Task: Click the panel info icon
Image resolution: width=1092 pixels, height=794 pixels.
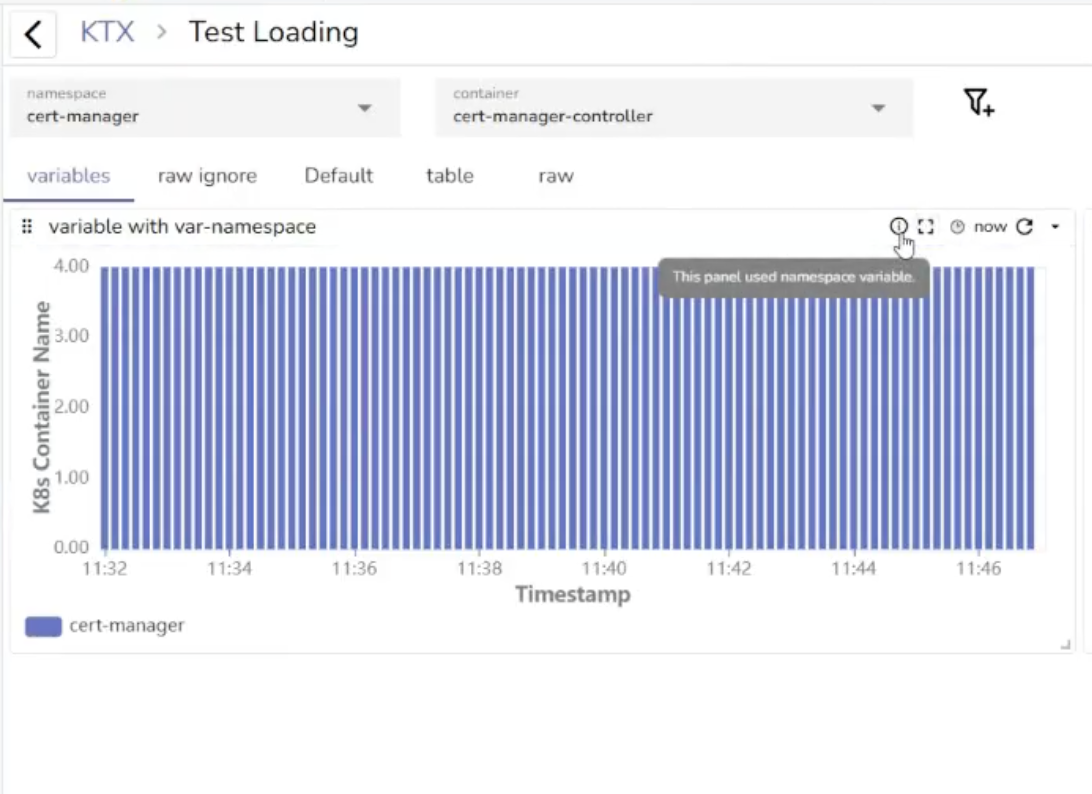Action: [x=898, y=227]
